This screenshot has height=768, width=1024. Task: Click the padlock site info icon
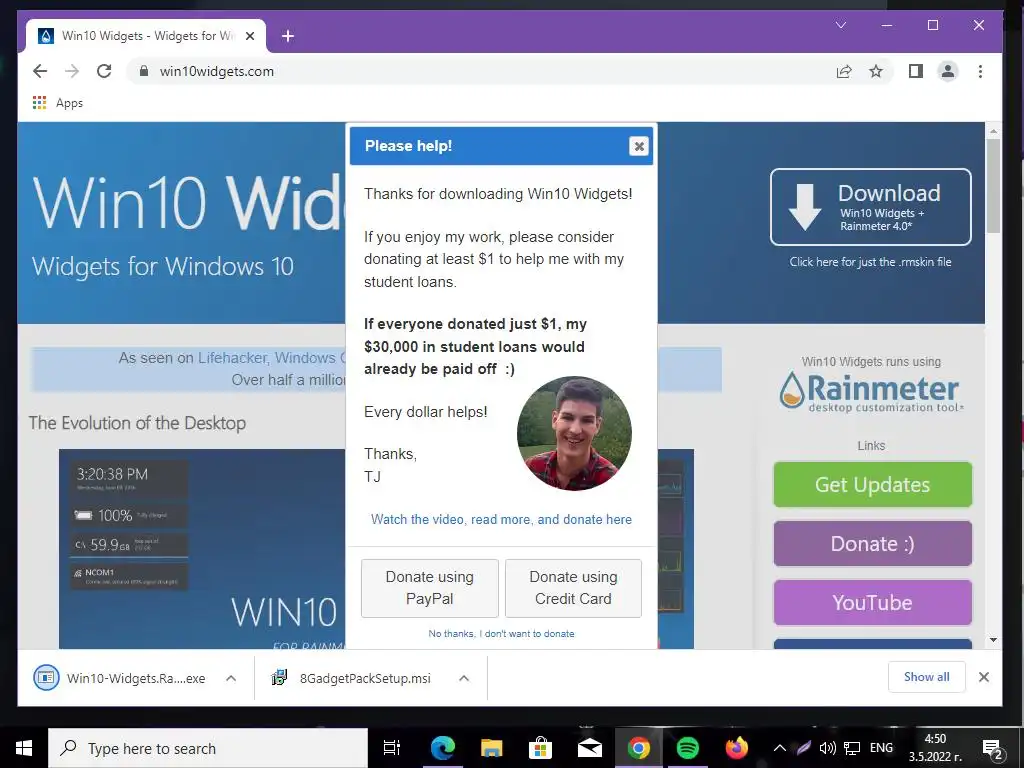click(144, 71)
